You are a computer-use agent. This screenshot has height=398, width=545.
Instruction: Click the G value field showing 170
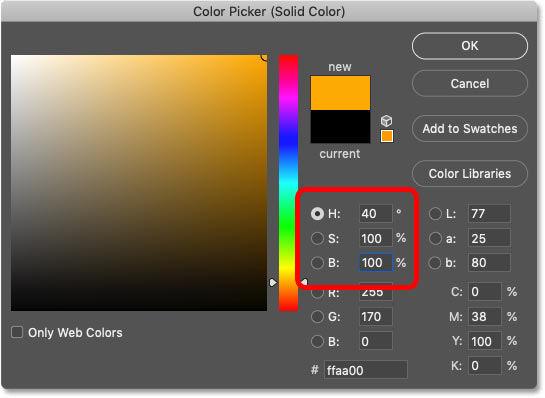point(376,317)
